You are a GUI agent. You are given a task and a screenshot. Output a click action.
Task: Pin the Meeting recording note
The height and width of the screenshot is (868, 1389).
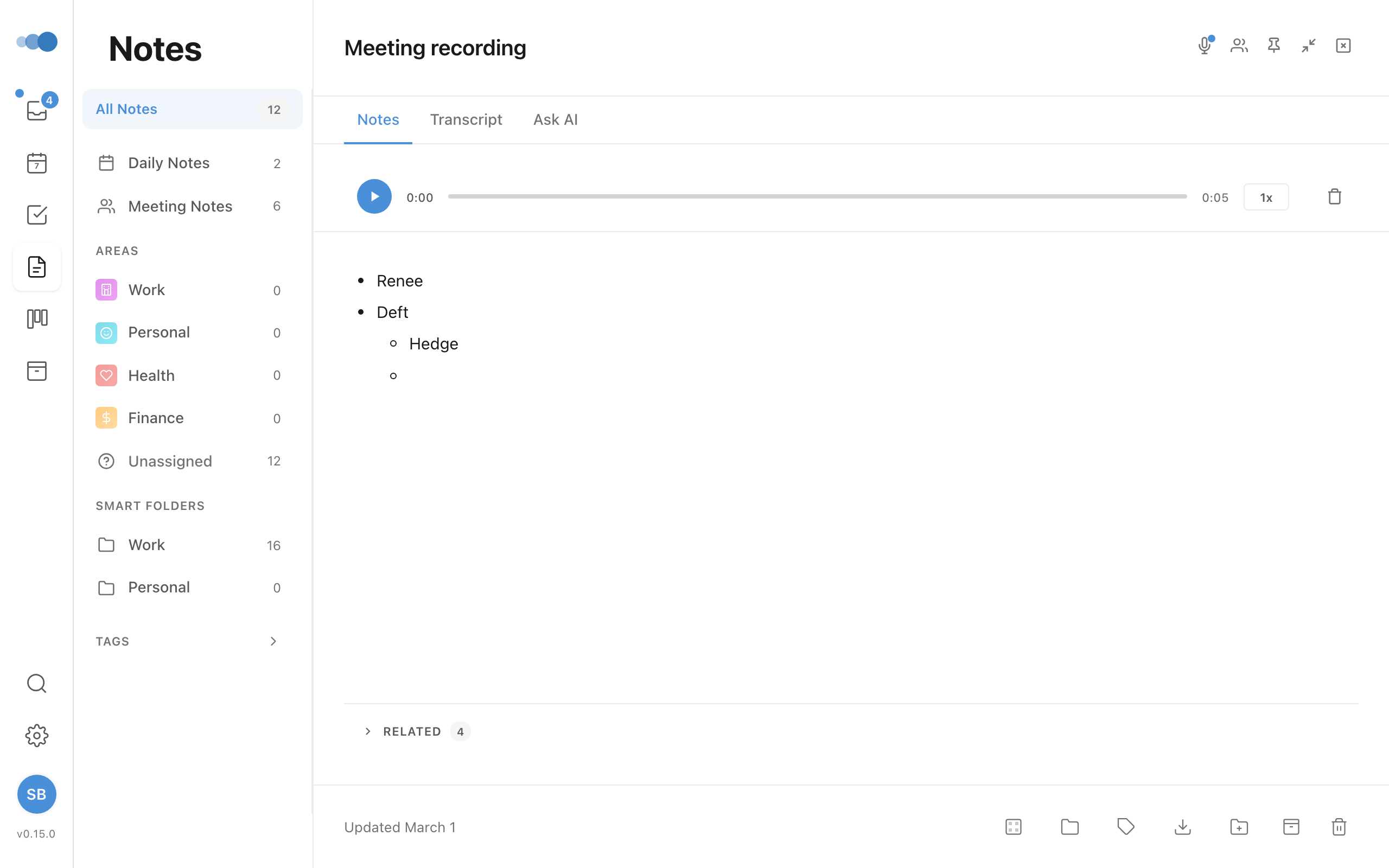(x=1273, y=46)
